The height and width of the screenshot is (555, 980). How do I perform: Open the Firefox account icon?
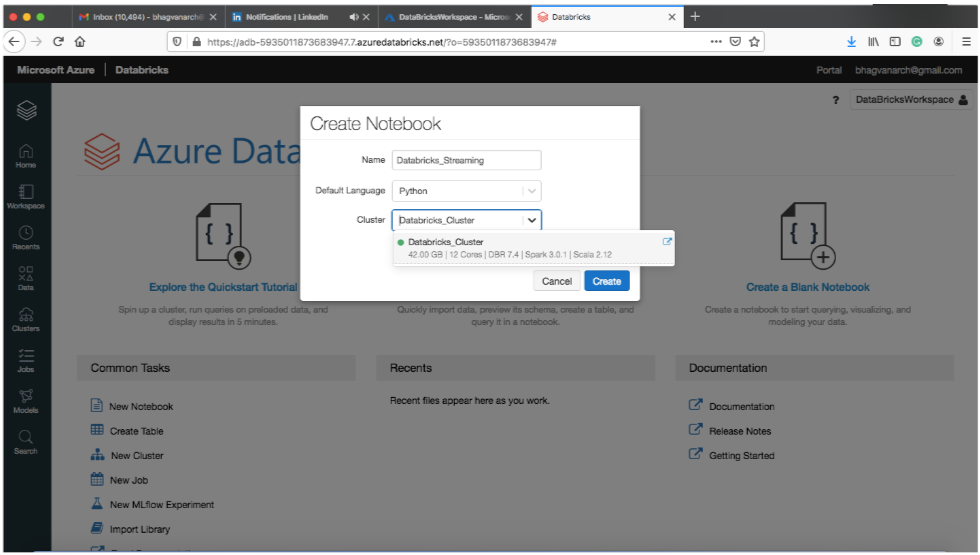[939, 42]
